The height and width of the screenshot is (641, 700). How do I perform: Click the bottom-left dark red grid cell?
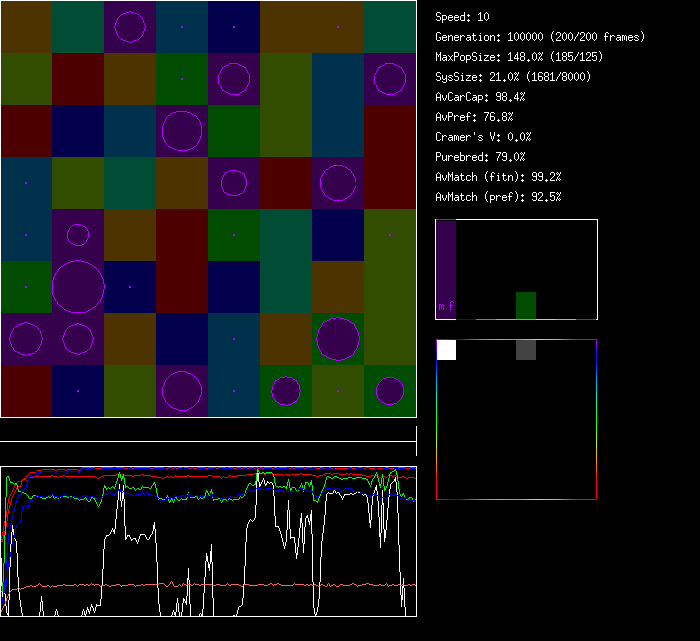[x=26, y=391]
